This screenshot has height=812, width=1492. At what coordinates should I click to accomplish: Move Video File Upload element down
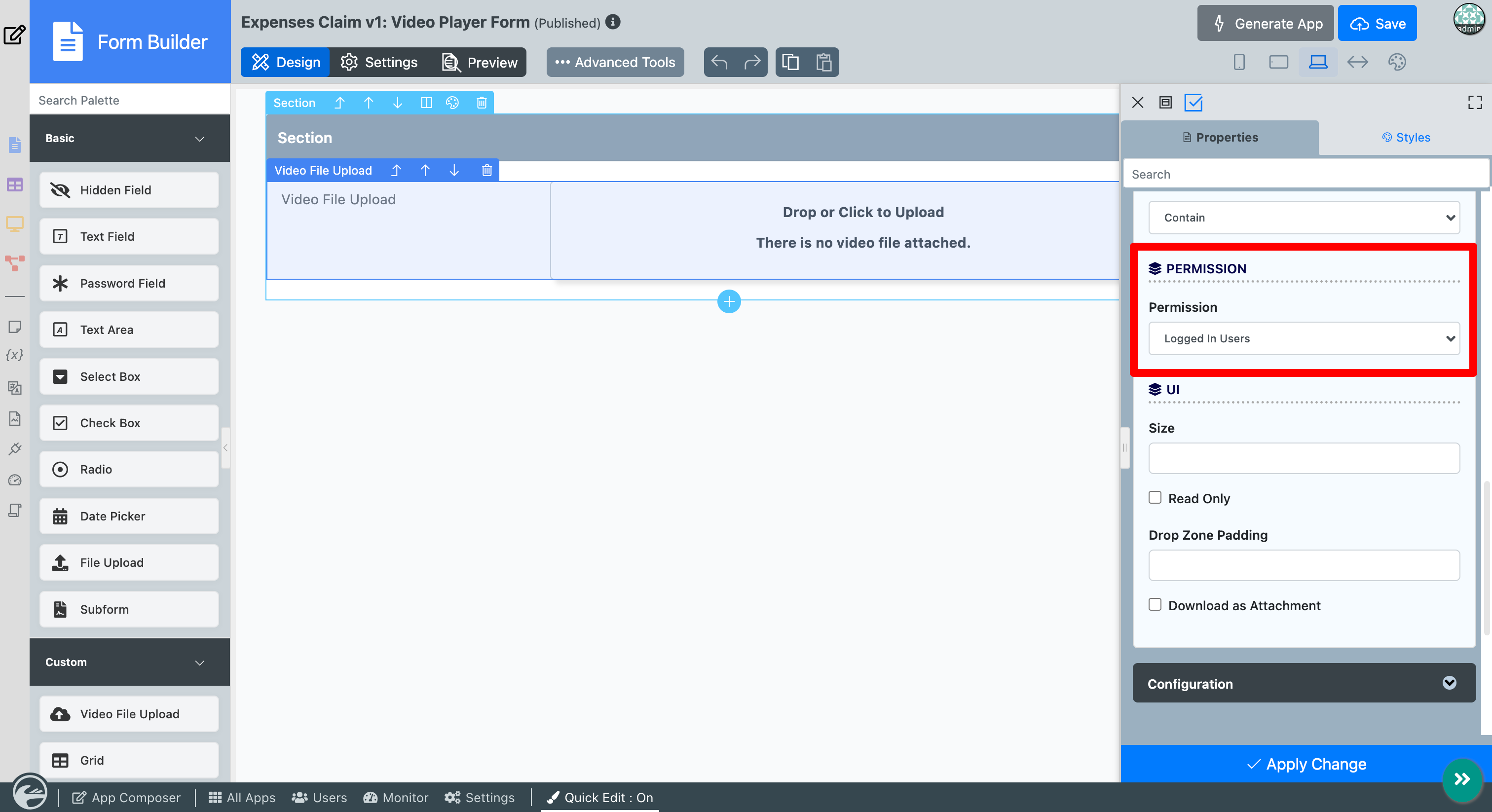(x=454, y=170)
